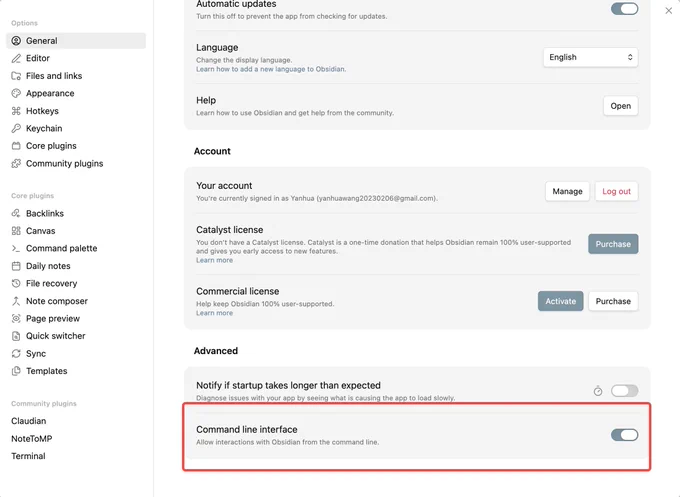Click the Appearance palette icon
This screenshot has height=497, width=680.
coord(16,93)
